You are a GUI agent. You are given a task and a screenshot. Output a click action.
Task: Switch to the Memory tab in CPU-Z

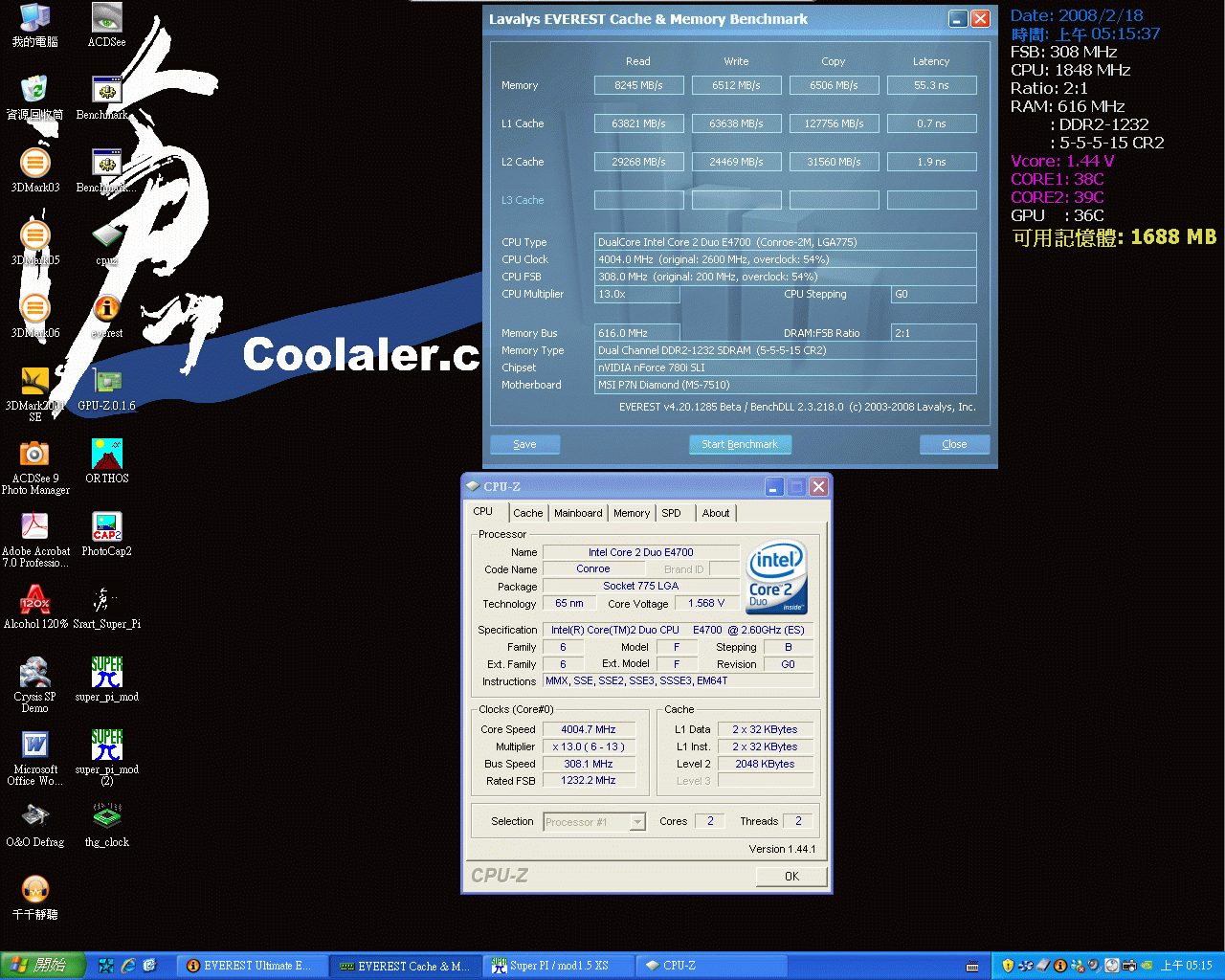[632, 513]
